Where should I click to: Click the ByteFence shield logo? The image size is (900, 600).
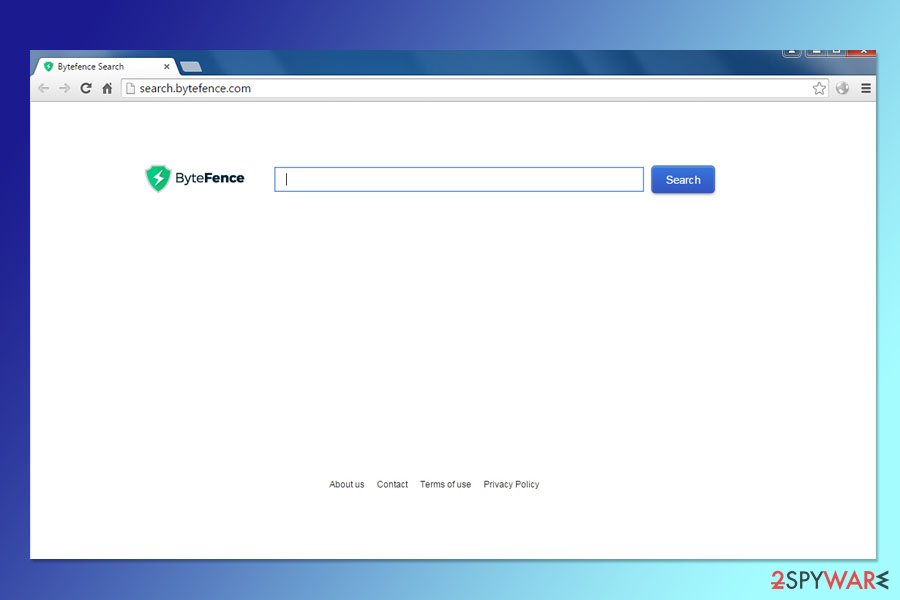pos(158,179)
